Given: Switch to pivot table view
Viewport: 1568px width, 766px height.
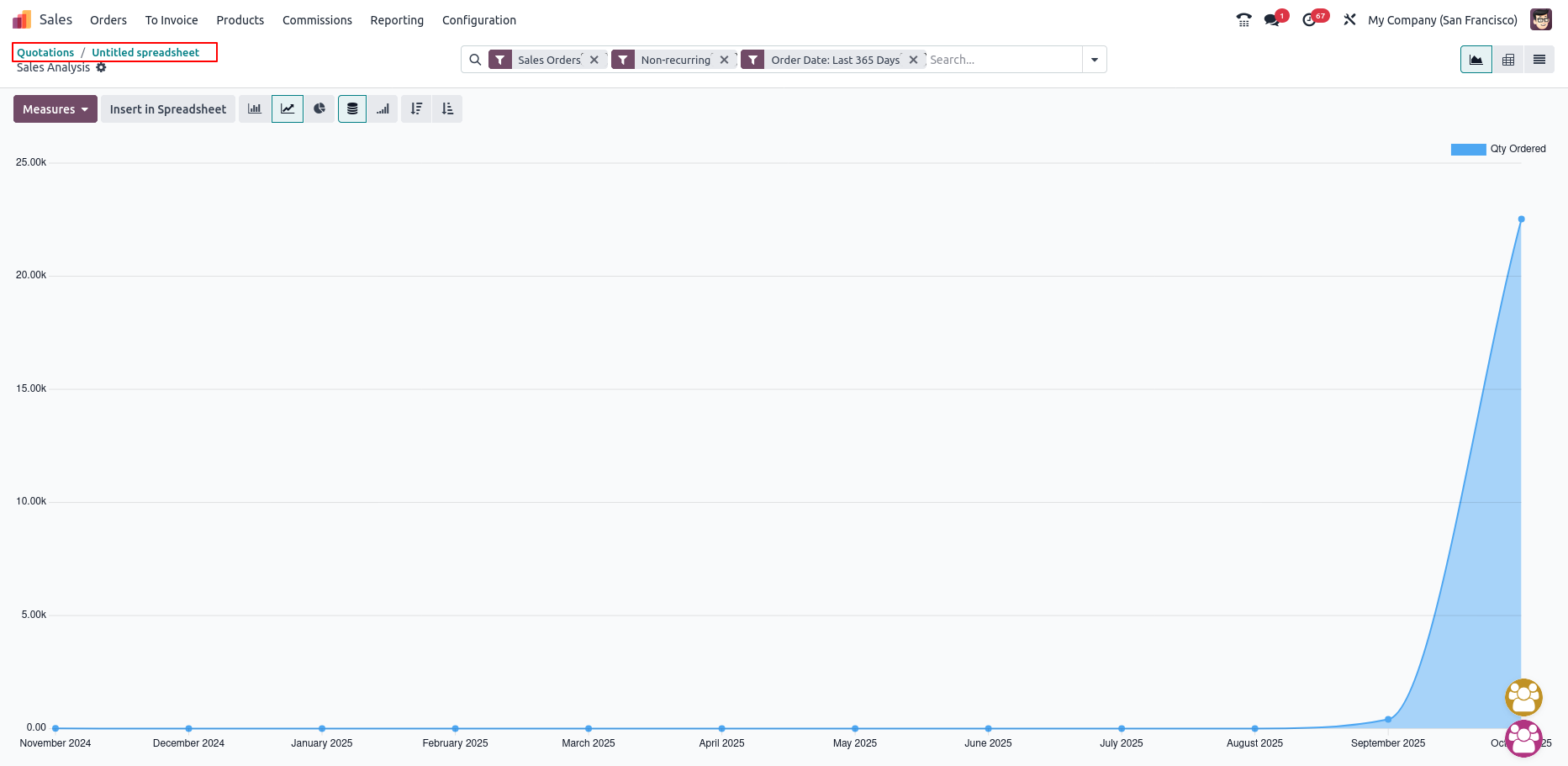Looking at the screenshot, I should [x=1508, y=60].
